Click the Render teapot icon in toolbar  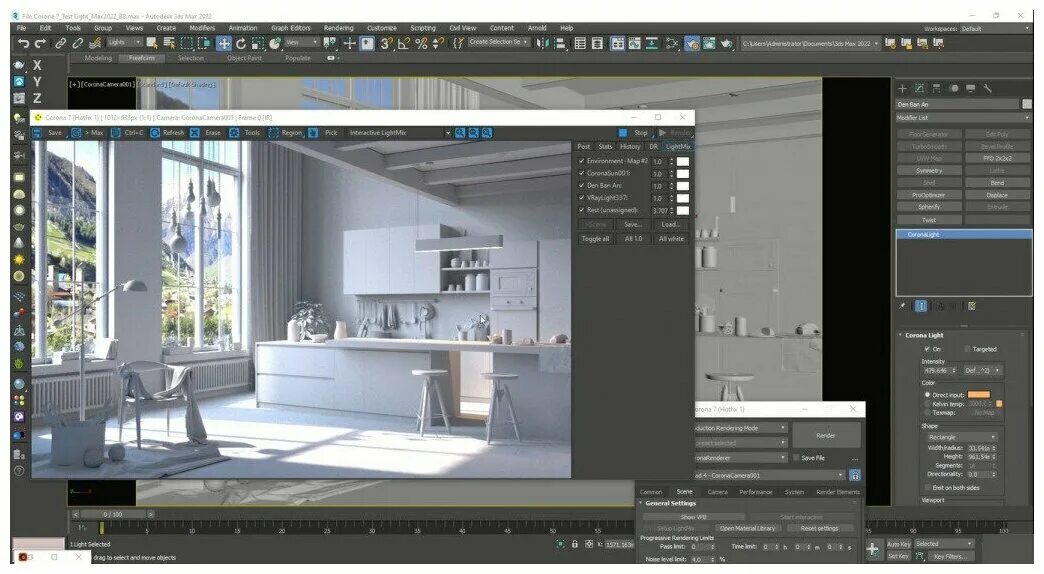(x=726, y=43)
